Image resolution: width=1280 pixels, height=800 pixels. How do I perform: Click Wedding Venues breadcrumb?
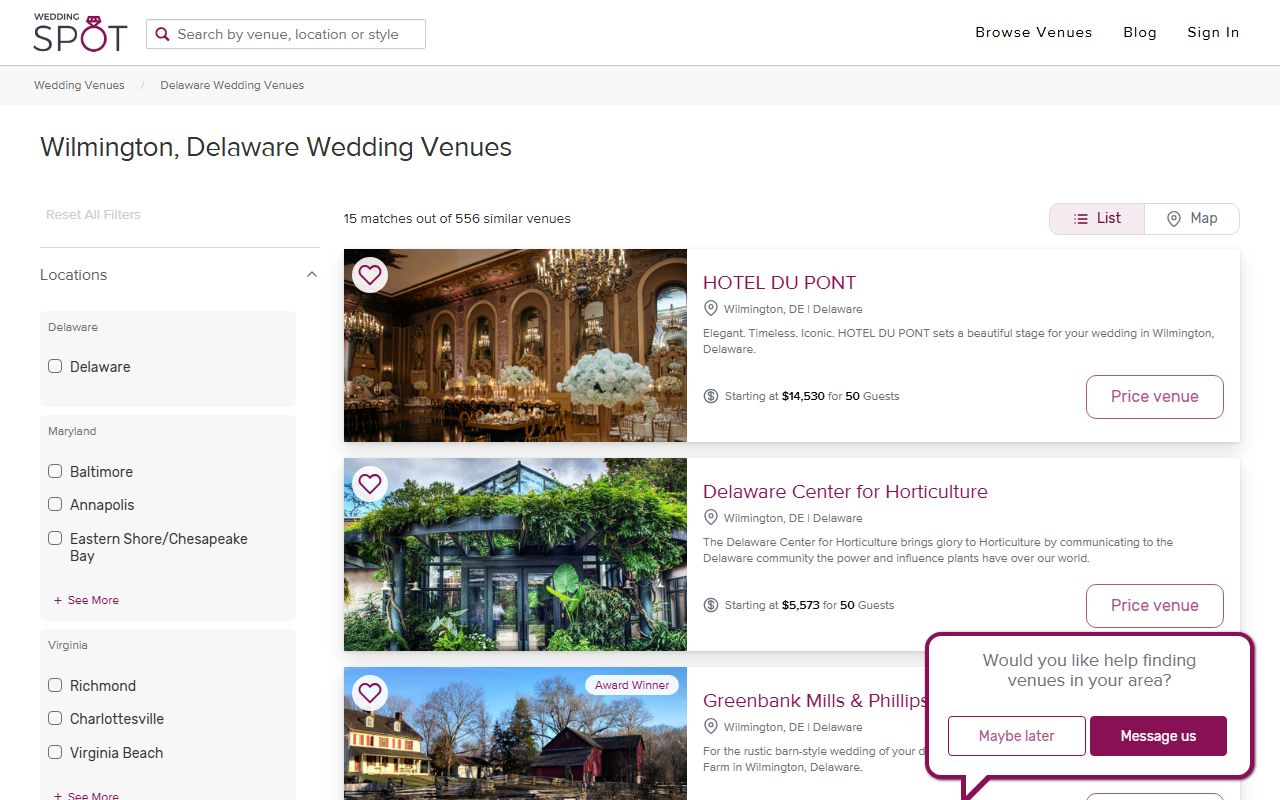coord(79,85)
